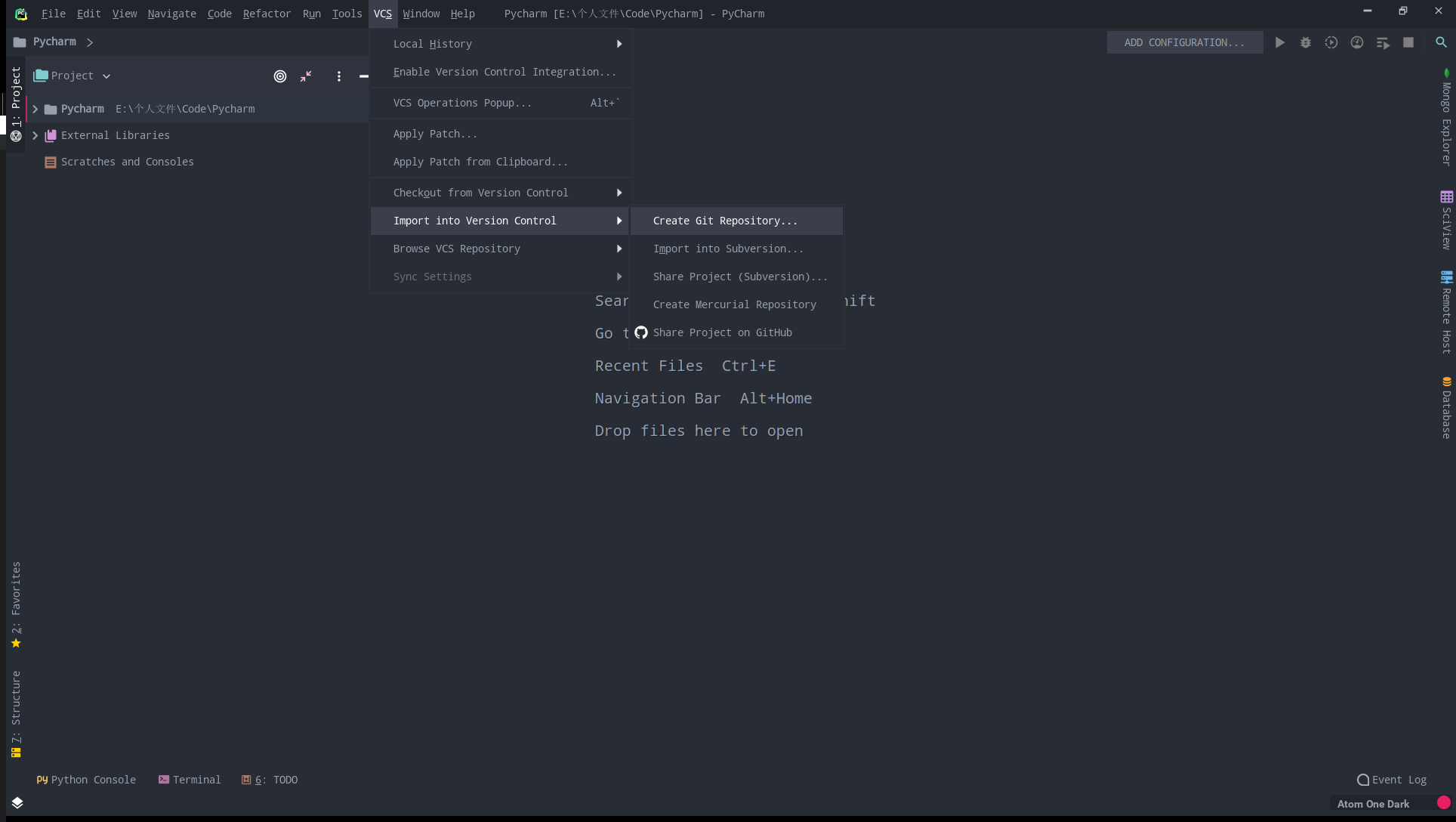Open the File menu
This screenshot has width=1456, height=822.
click(54, 14)
